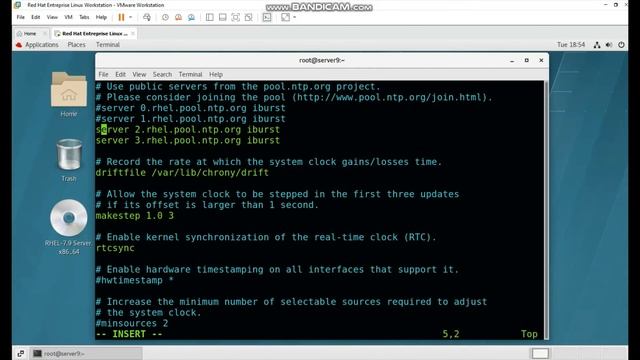Click '#server 1.rhel.pool.ntp.org iburst' line
640x360 pixels.
[191, 119]
